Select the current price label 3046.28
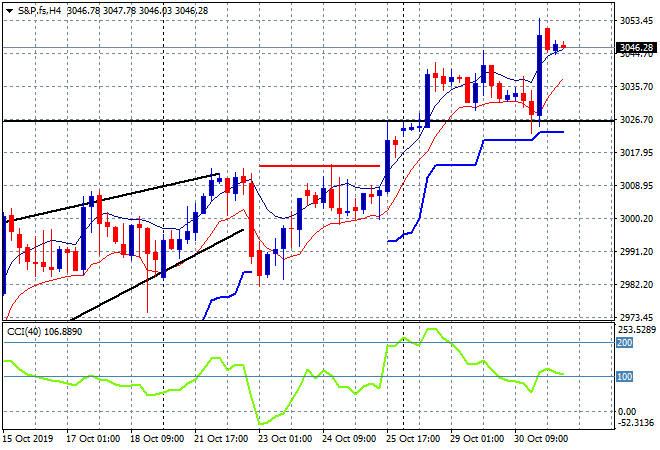 [636, 48]
